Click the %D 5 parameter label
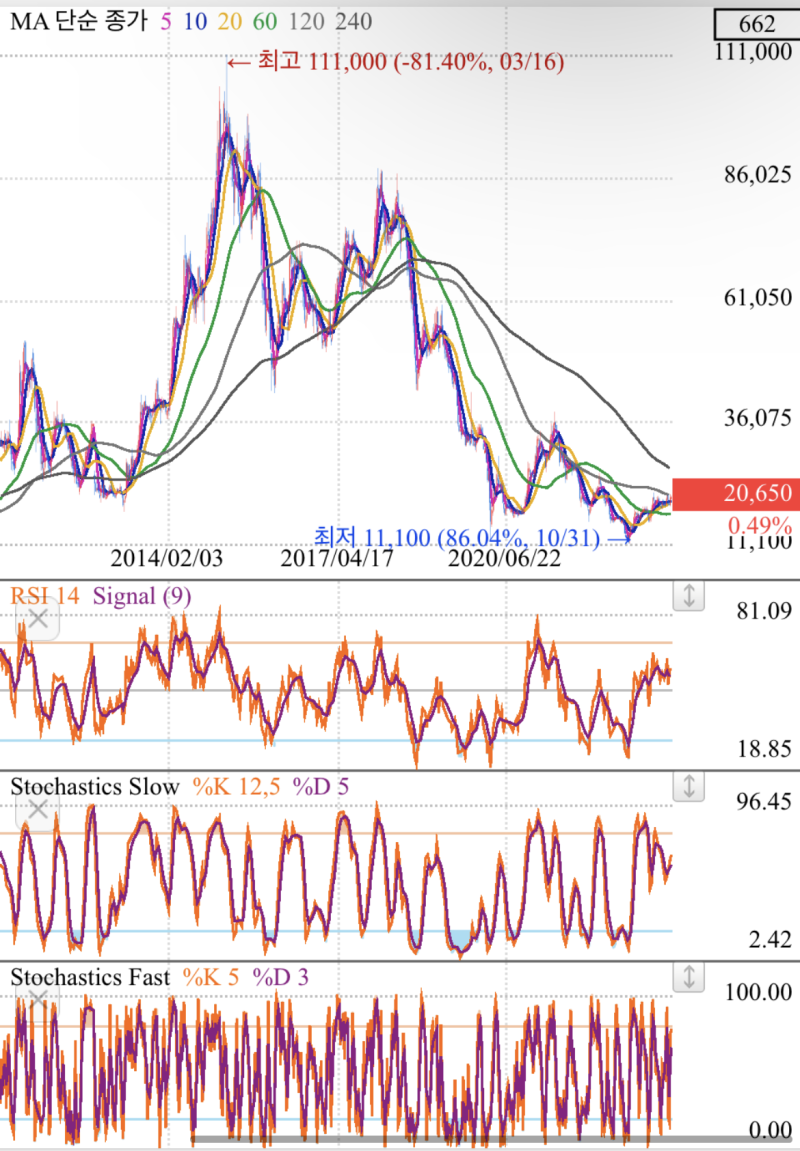The height and width of the screenshot is (1151, 800). (x=321, y=787)
